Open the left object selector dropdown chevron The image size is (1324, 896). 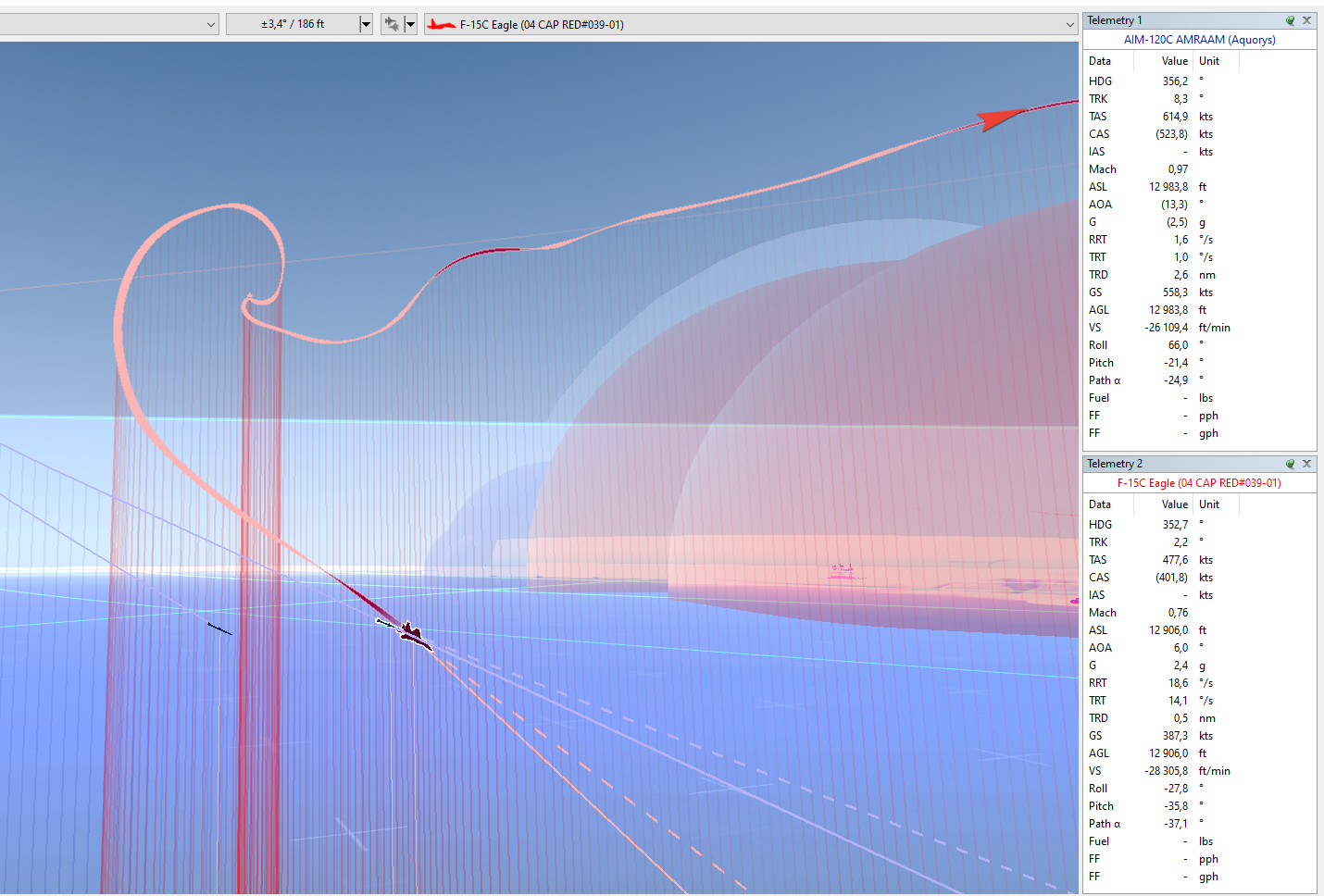[211, 25]
